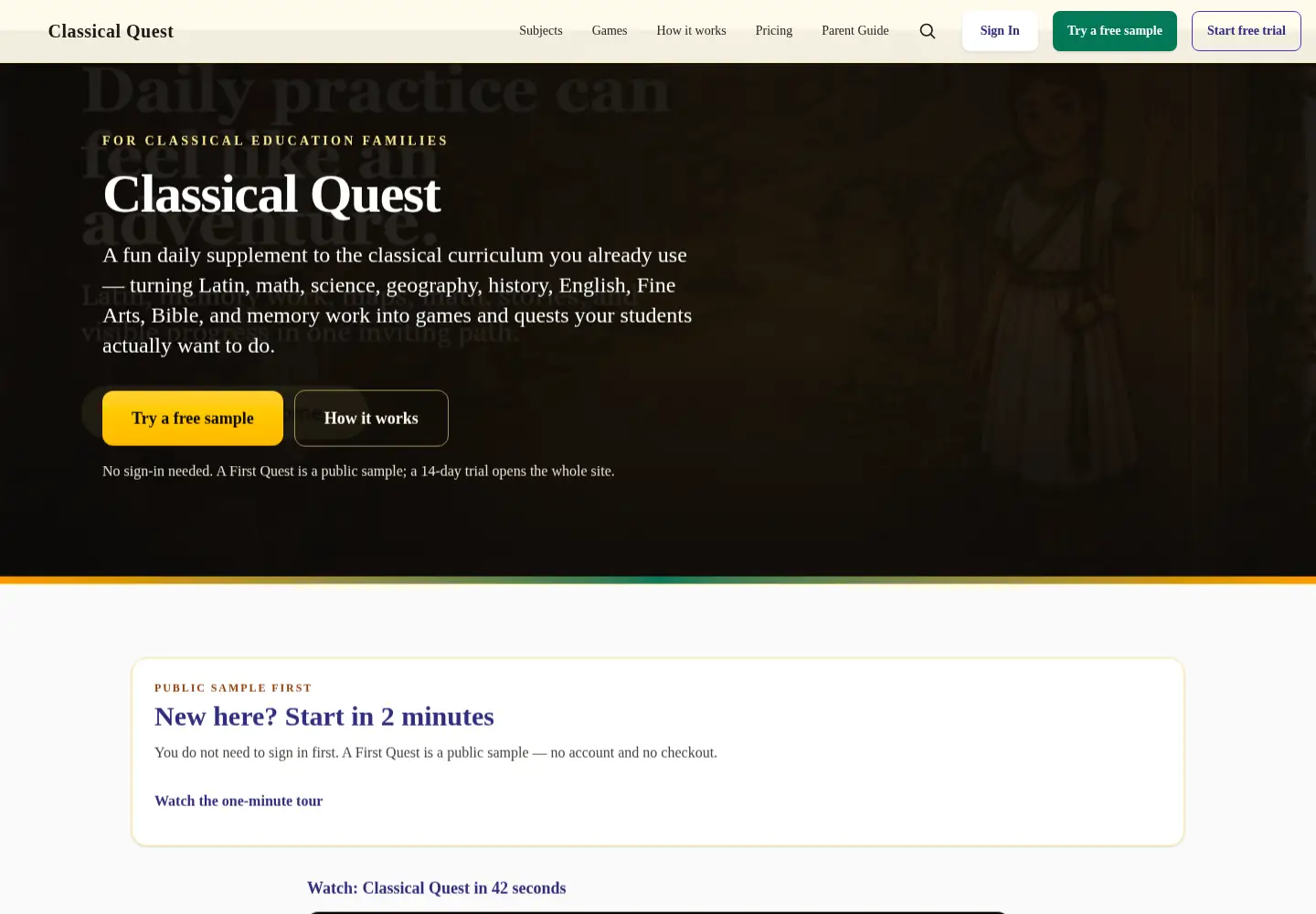Click the Sign In button
Screen dimensions: 1316x914
[x=1000, y=31]
